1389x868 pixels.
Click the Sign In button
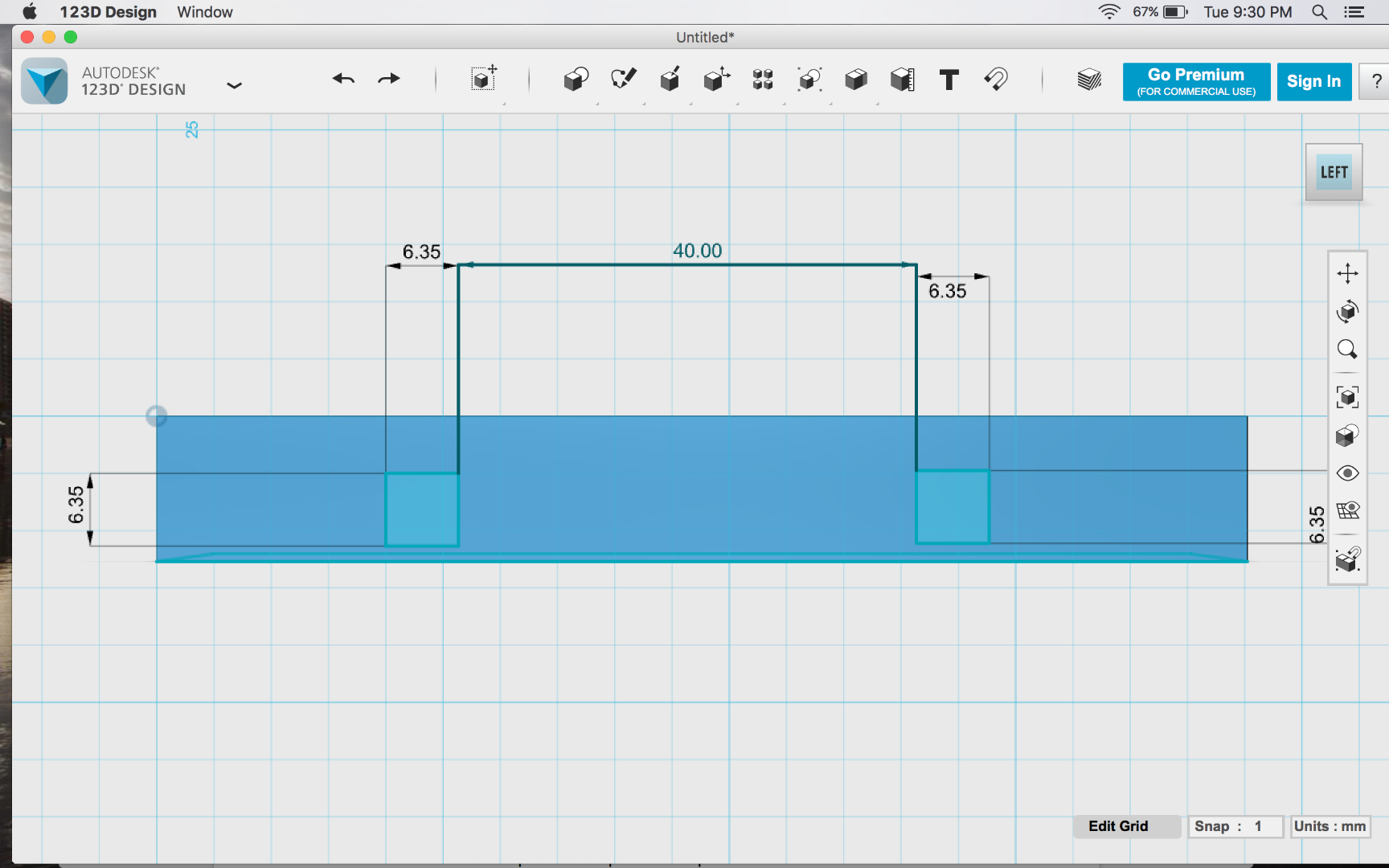pos(1313,81)
